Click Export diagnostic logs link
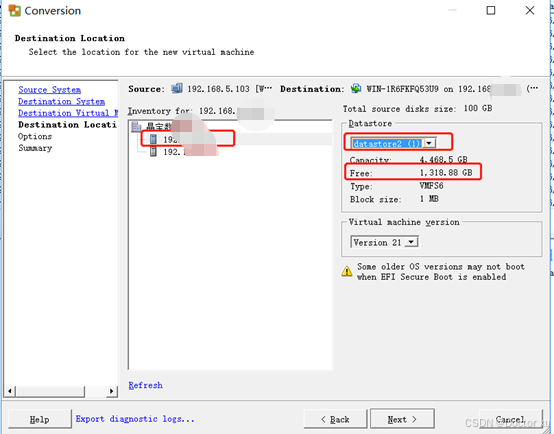The width and height of the screenshot is (554, 434). (x=135, y=419)
